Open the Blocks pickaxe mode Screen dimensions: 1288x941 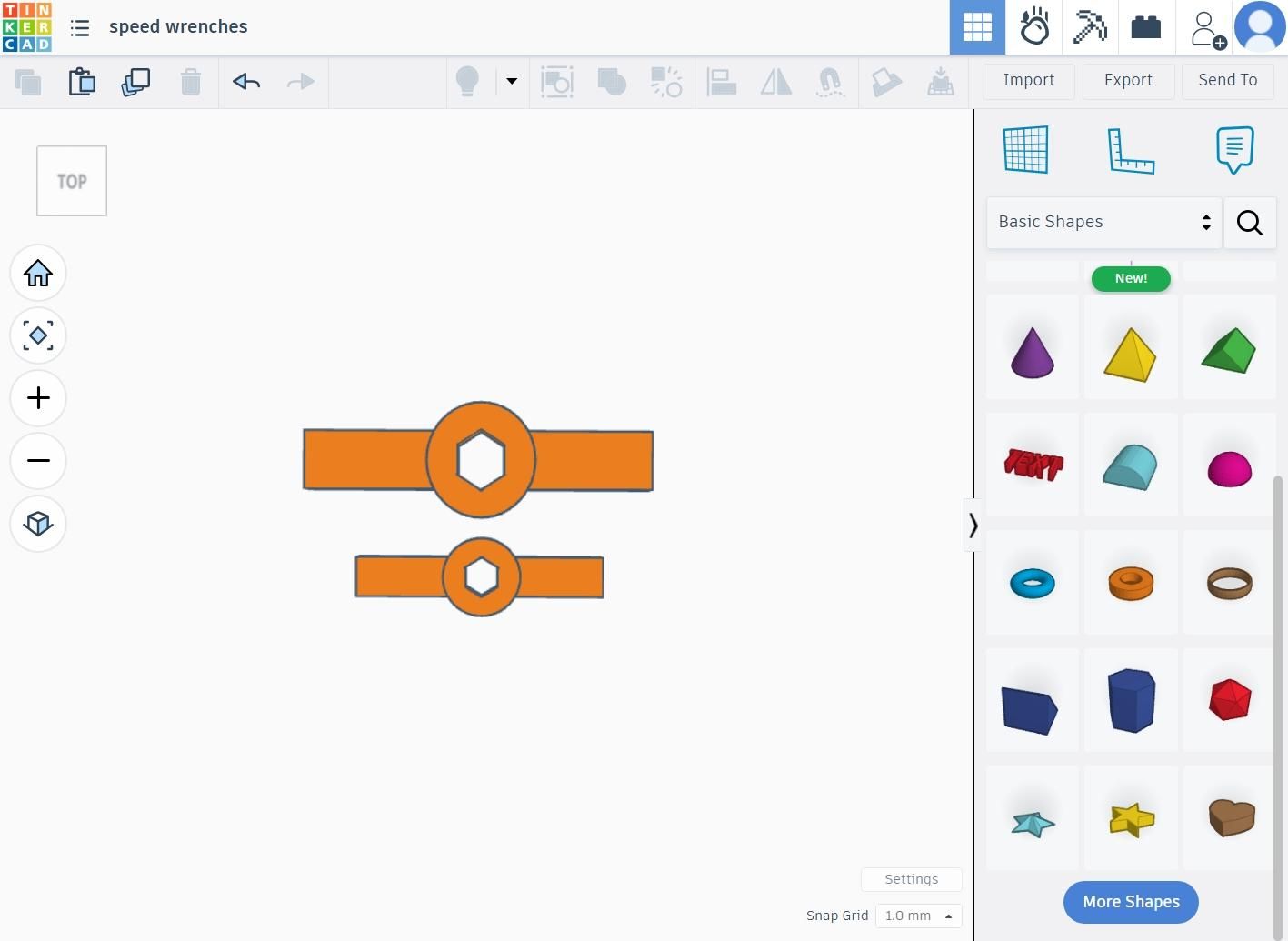click(x=1089, y=27)
